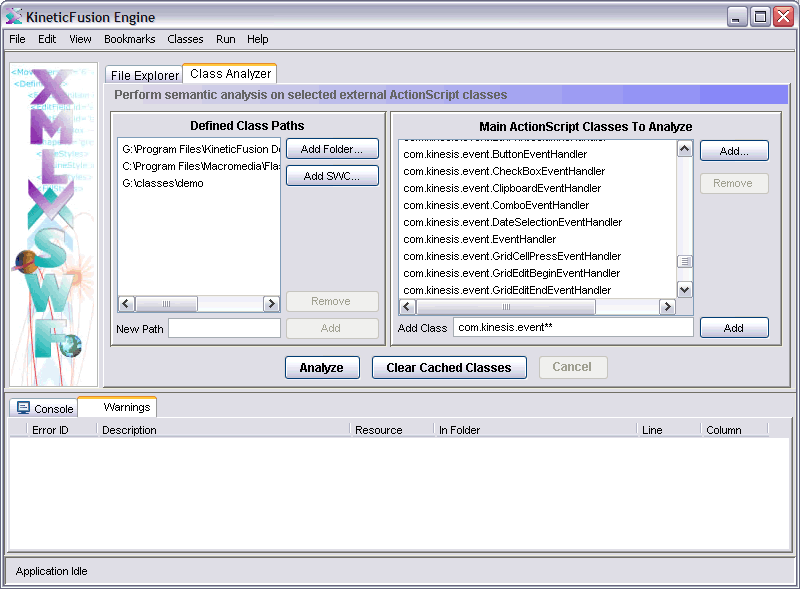Image resolution: width=800 pixels, height=589 pixels.
Task: Select the Warnings tab
Action: pos(118,407)
